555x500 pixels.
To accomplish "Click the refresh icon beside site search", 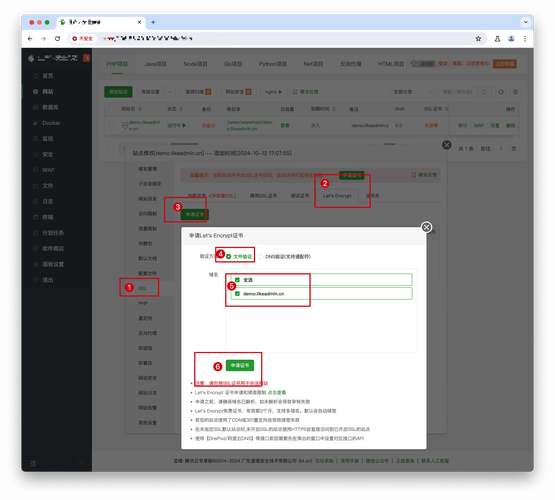I will pyautogui.click(x=501, y=92).
